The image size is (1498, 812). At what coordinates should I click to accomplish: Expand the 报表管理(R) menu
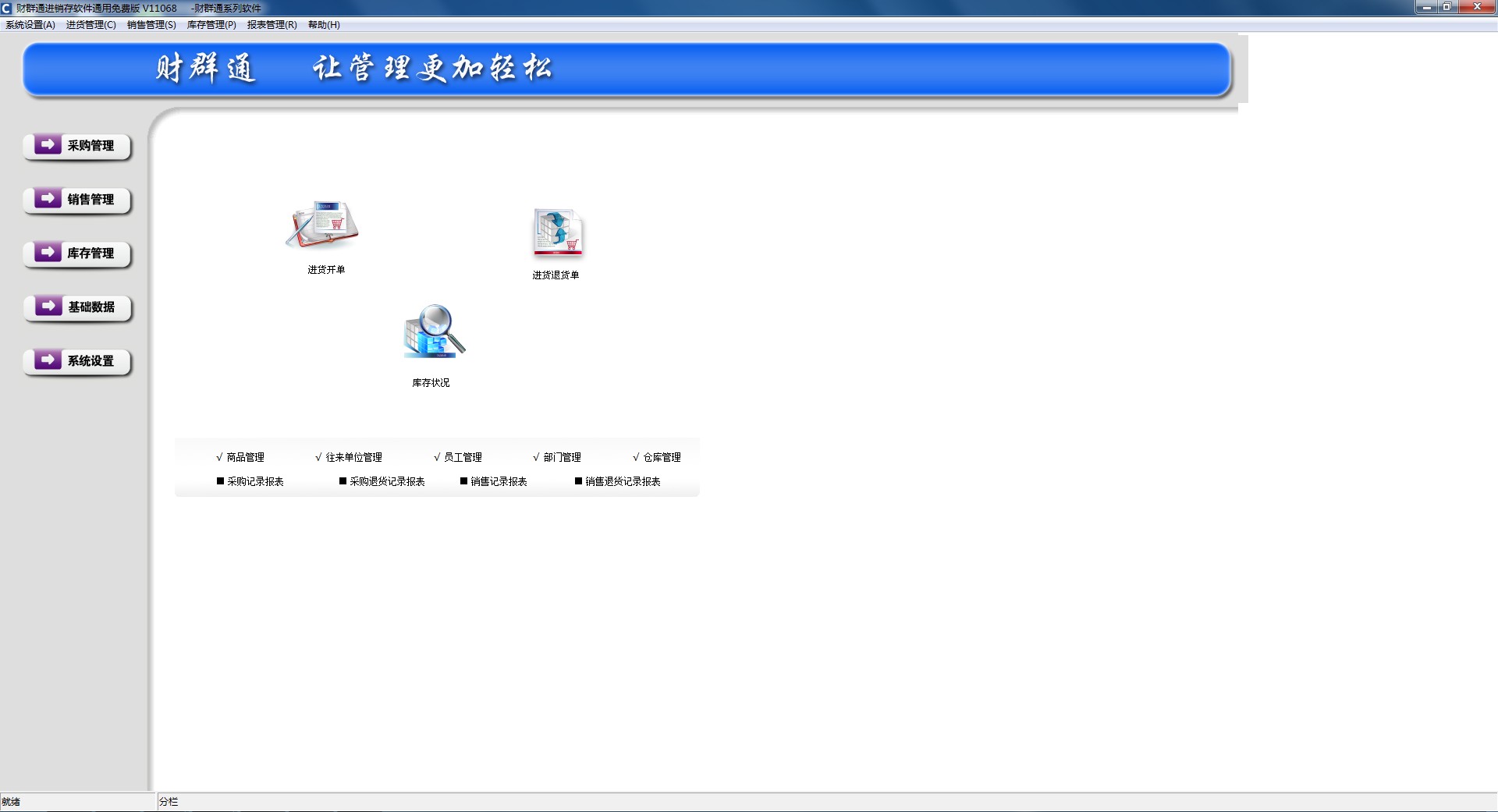[x=272, y=25]
